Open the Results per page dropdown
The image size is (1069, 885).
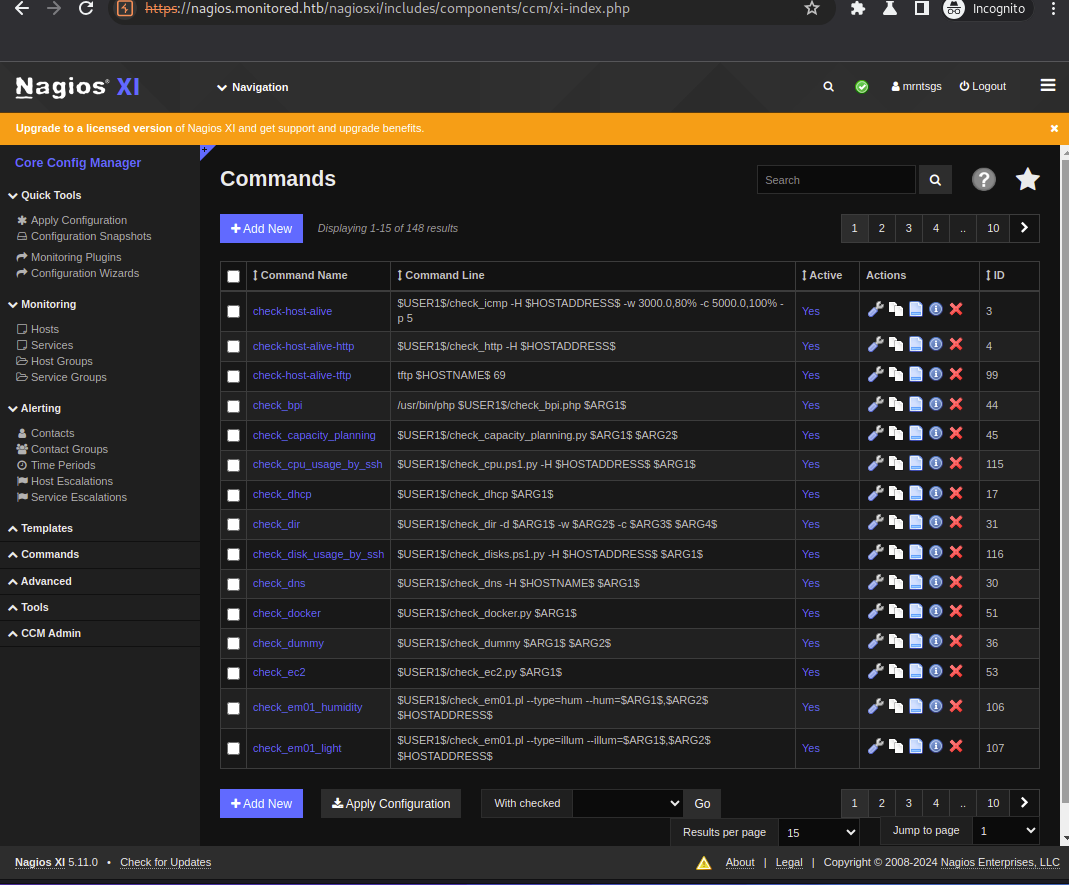[820, 832]
